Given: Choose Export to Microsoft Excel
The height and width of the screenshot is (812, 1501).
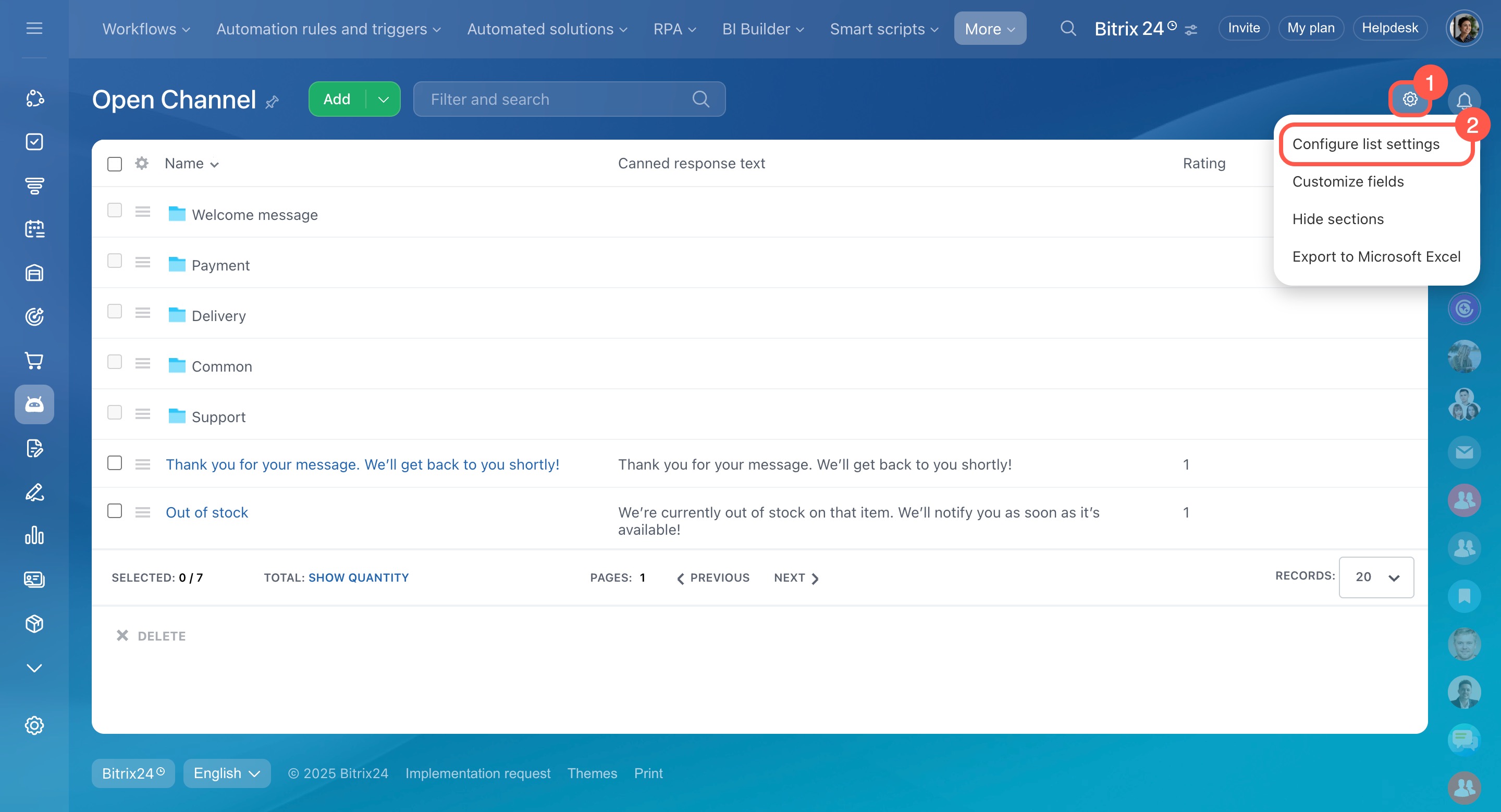Looking at the screenshot, I should (1376, 256).
